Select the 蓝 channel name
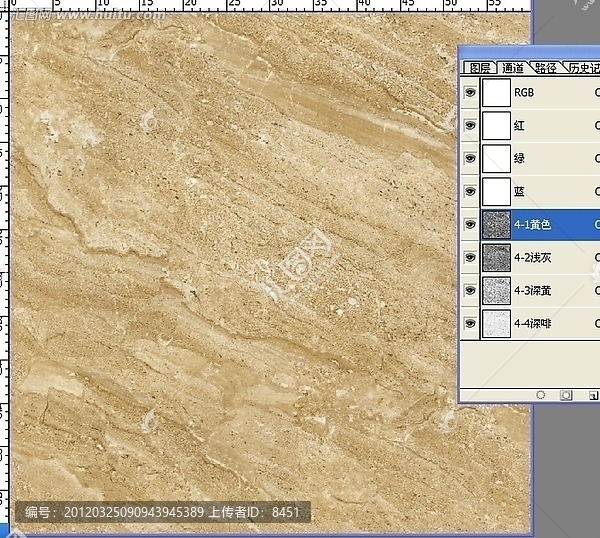The height and width of the screenshot is (538, 600). click(x=519, y=191)
